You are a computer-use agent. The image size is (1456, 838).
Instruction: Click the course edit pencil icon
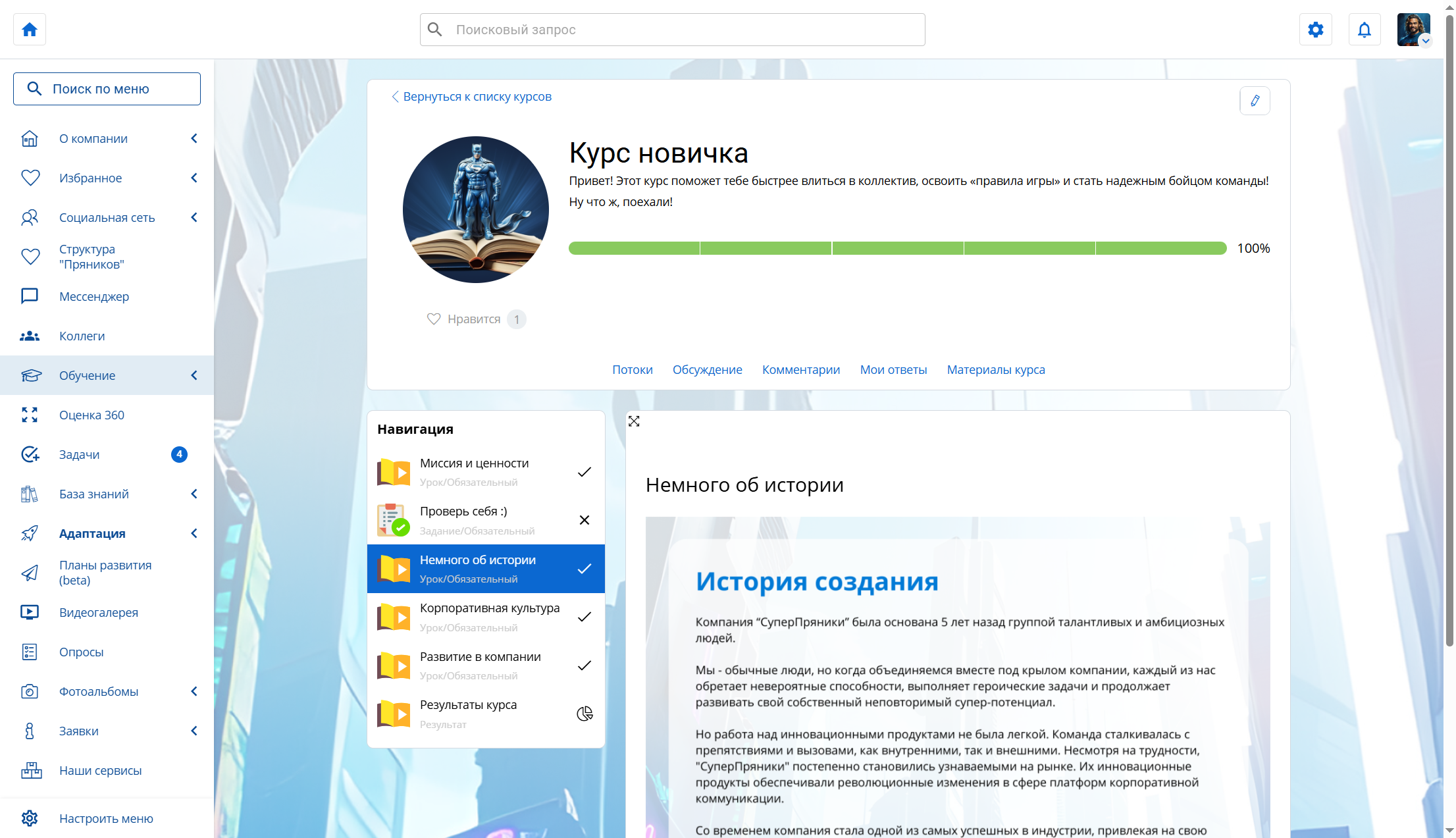click(x=1255, y=101)
